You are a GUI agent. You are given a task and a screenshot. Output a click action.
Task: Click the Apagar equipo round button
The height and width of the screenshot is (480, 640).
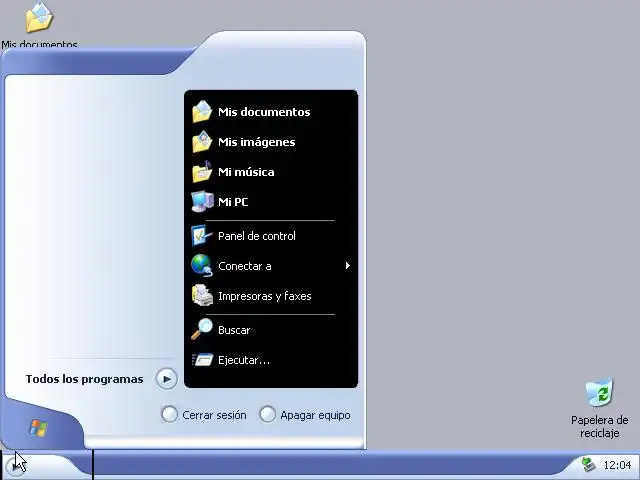[x=267, y=414]
